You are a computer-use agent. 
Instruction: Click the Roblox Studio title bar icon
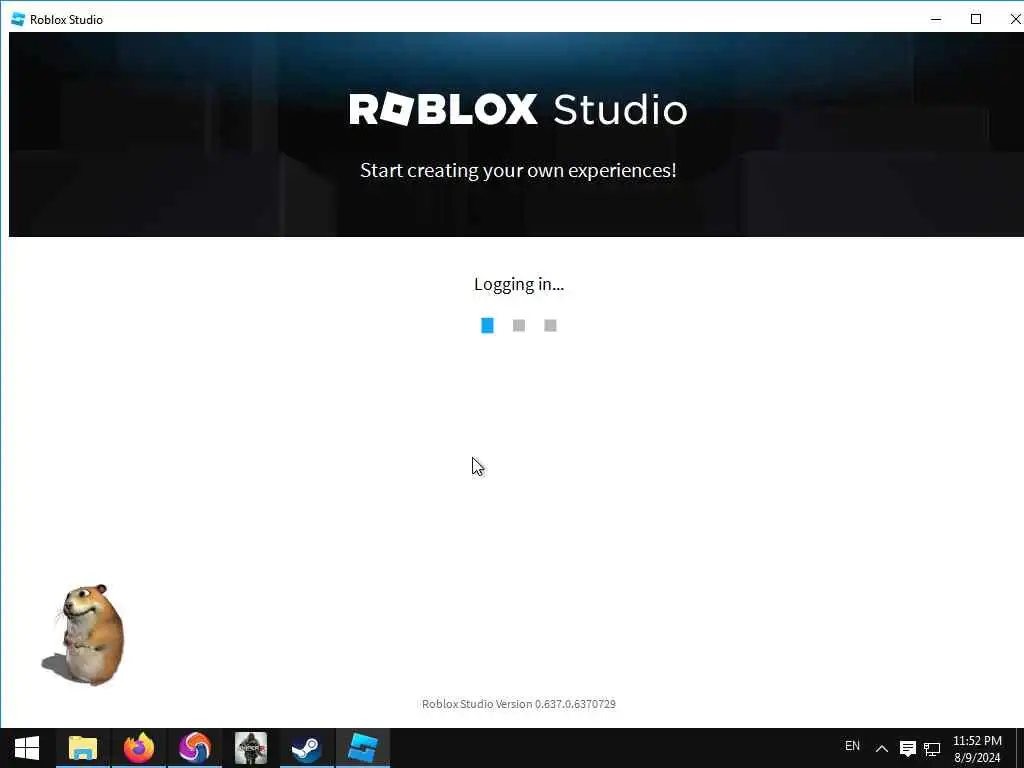[x=18, y=20]
